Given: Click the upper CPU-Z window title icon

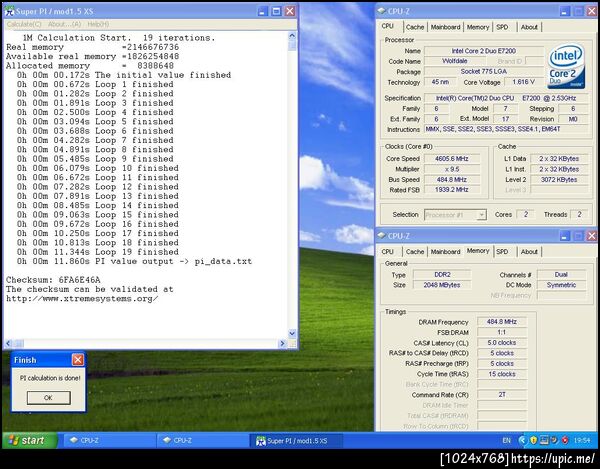Looking at the screenshot, I should [x=381, y=11].
